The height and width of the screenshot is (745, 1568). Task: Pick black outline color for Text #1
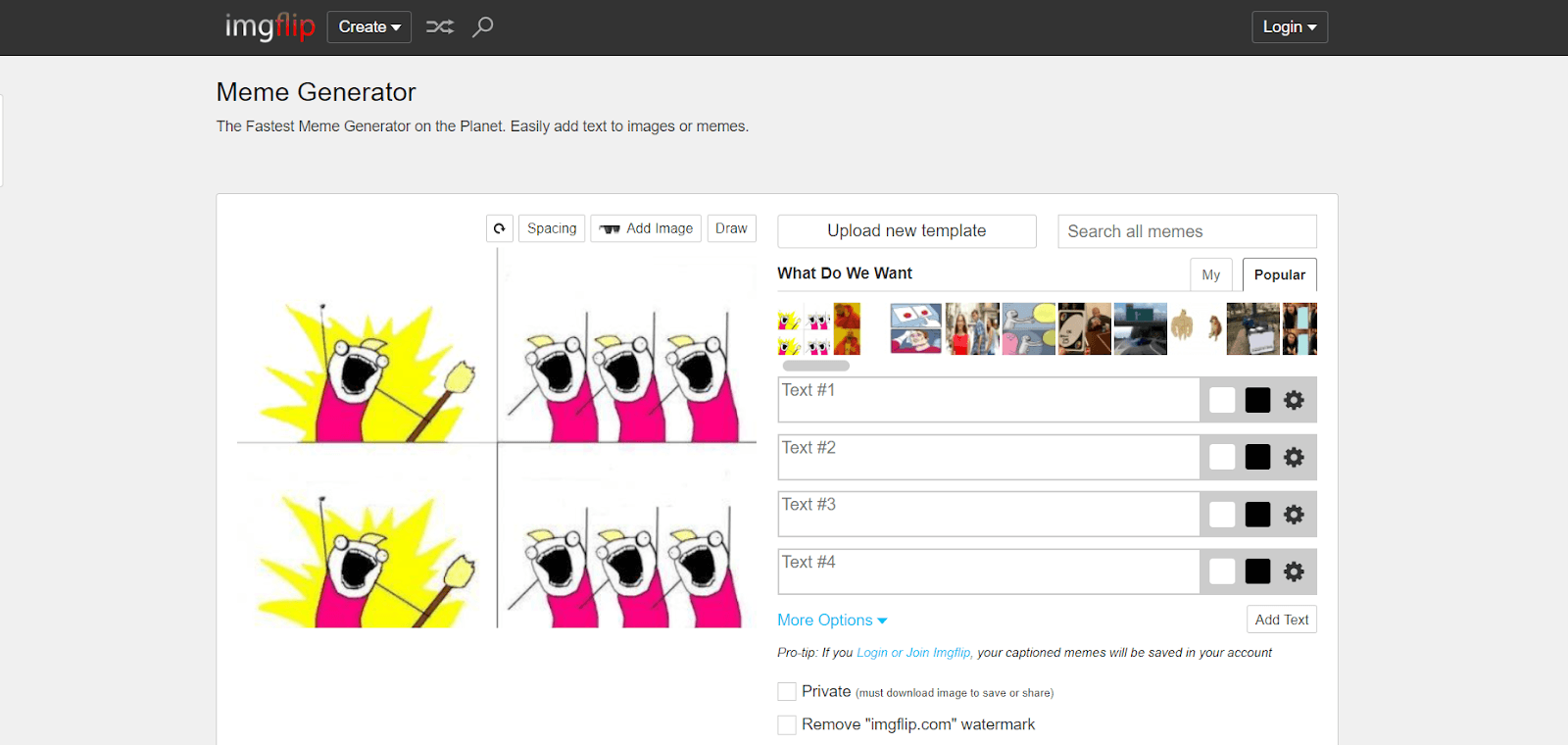tap(1257, 400)
